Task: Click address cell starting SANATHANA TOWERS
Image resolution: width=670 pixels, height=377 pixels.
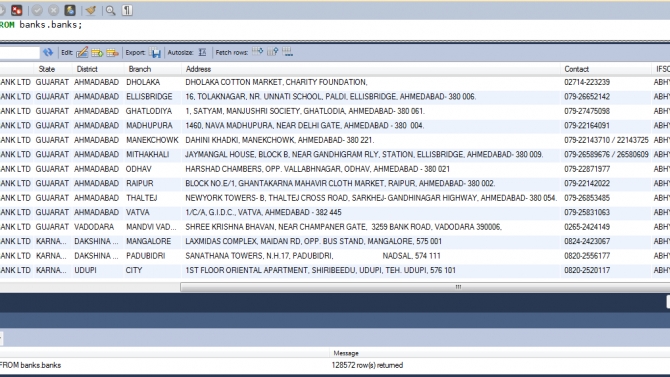Action: [x=371, y=256]
